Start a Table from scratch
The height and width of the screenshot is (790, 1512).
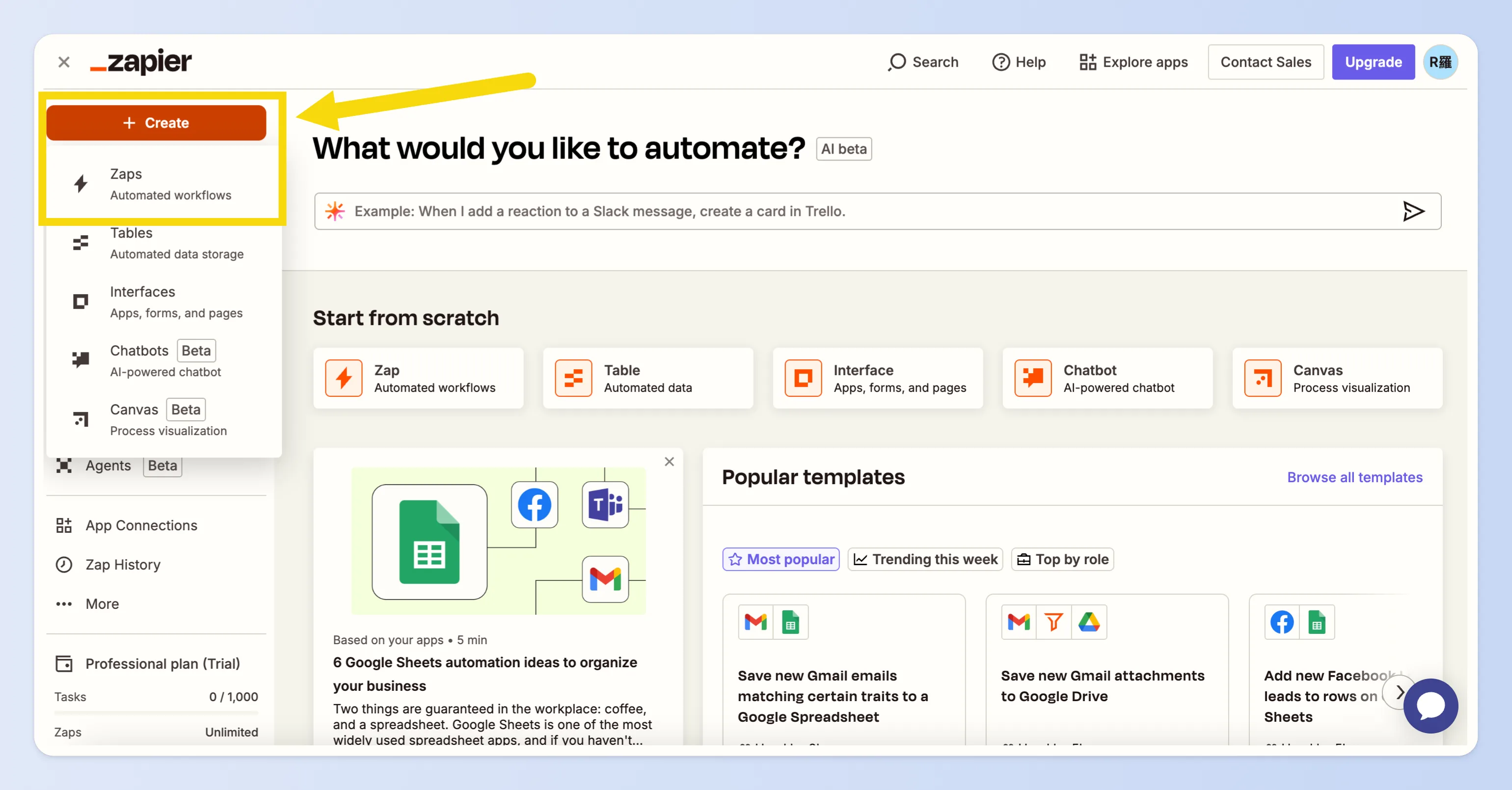click(648, 379)
